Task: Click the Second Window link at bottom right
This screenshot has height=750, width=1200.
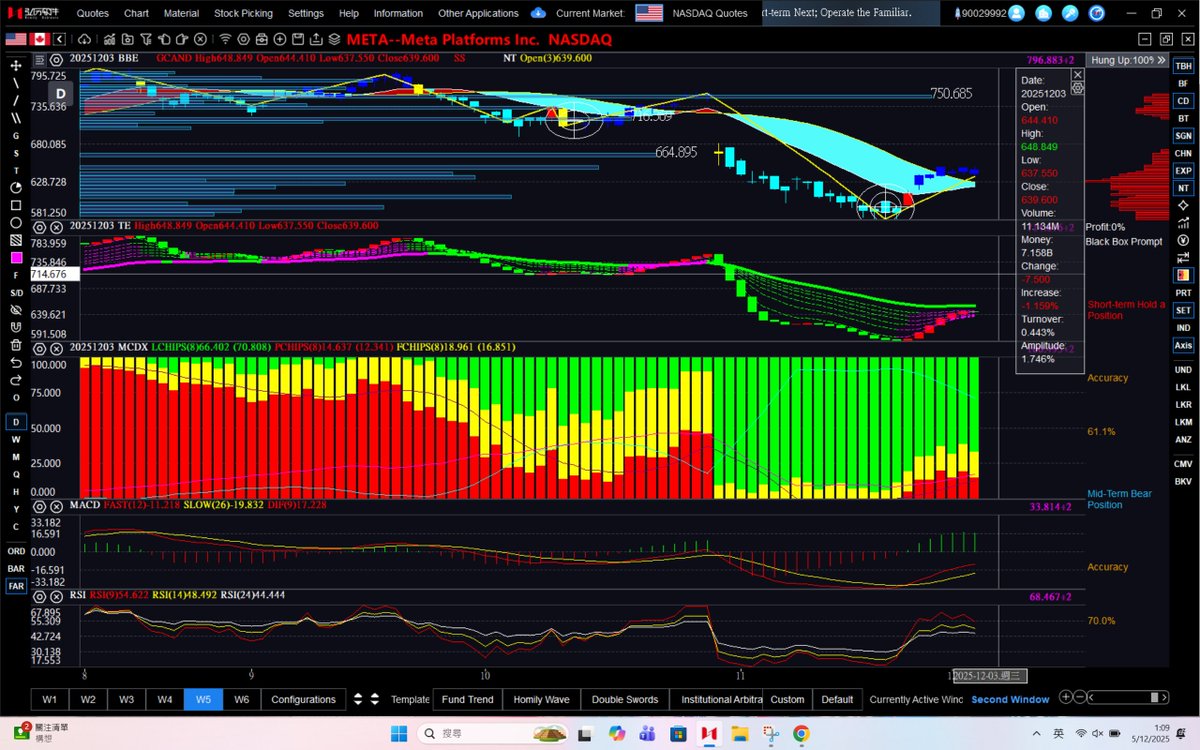Action: tap(1010, 699)
